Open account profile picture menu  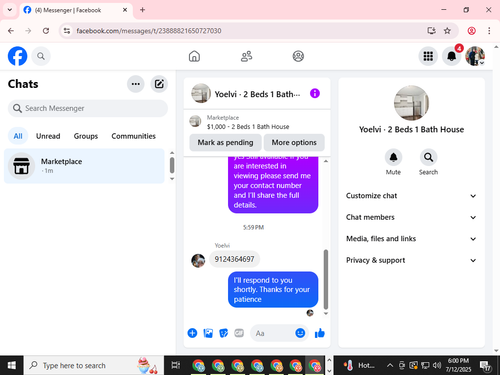coord(475,56)
